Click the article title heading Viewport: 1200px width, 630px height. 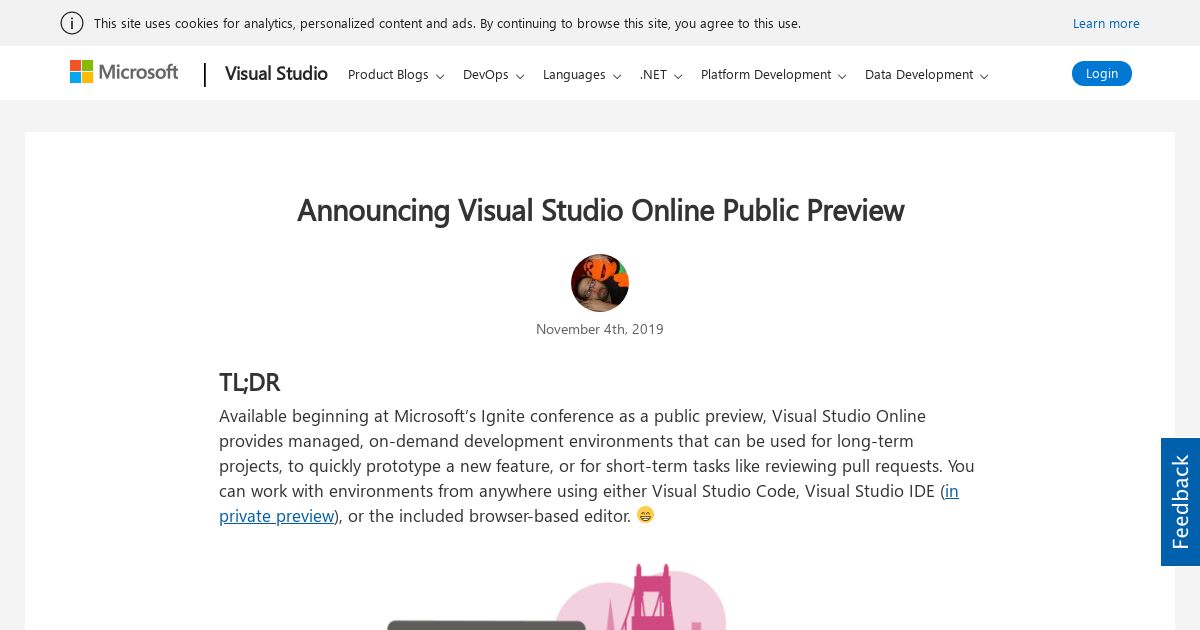600,210
